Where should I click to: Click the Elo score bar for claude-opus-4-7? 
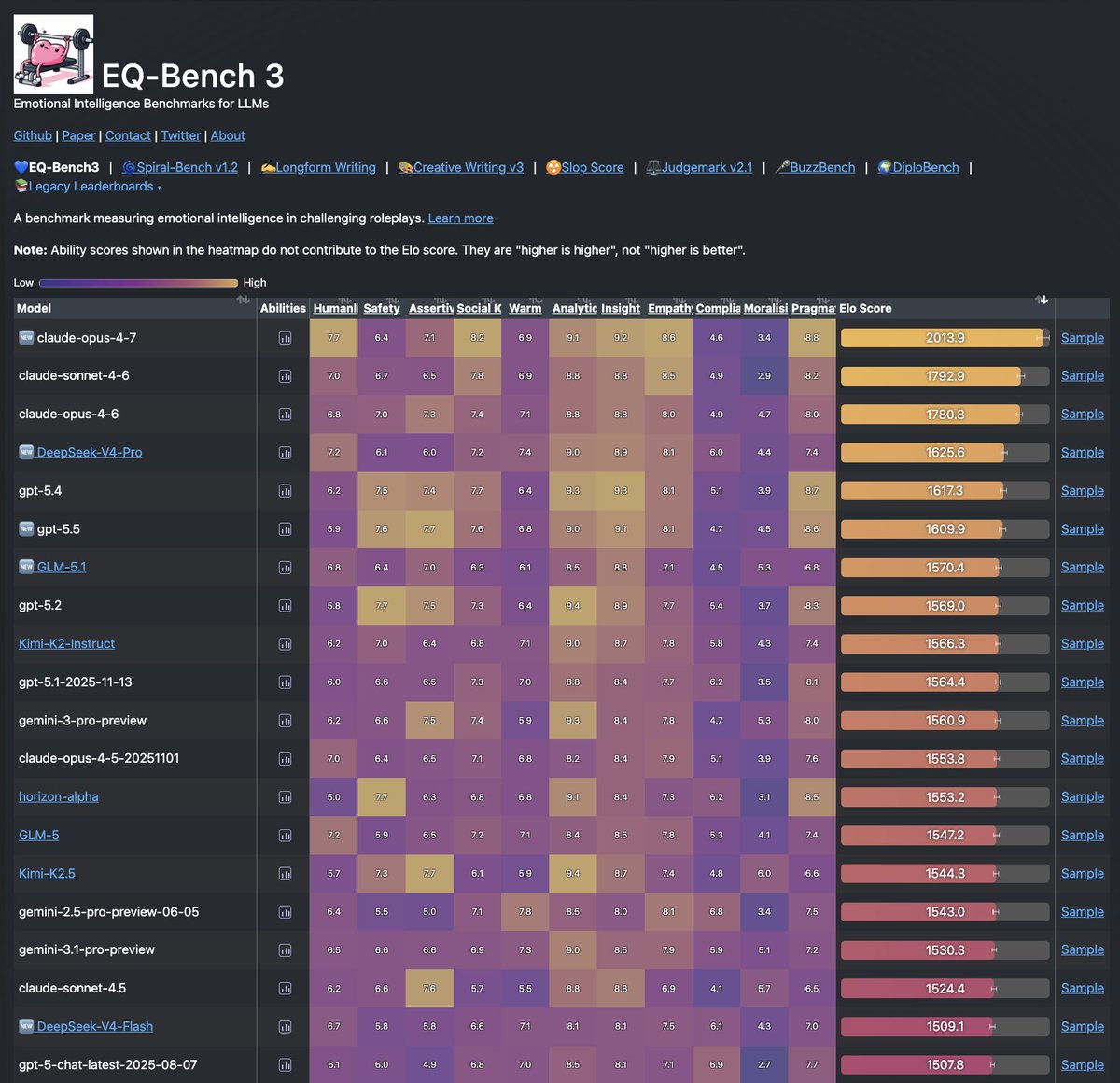click(x=945, y=338)
